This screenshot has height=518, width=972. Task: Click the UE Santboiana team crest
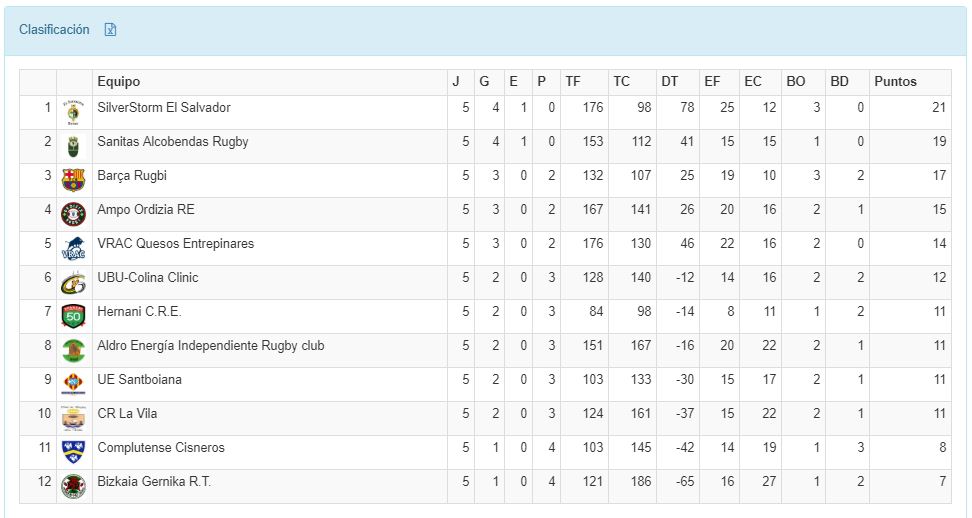(73, 384)
